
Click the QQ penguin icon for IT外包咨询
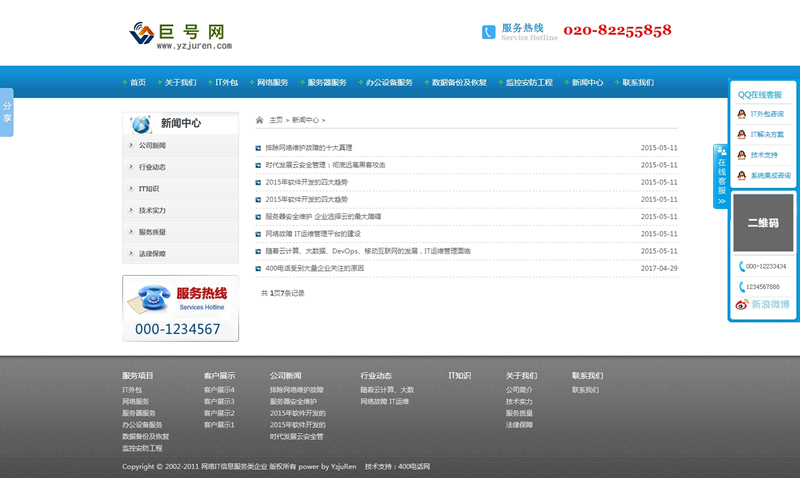(x=741, y=114)
